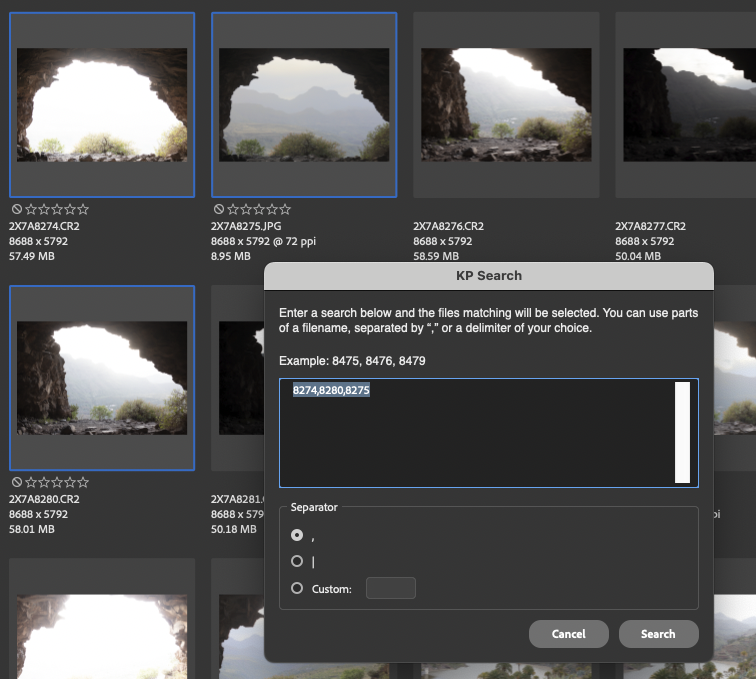Set 2X7A8280.CR2 rating to three stars
The image size is (756, 679).
pos(57,482)
